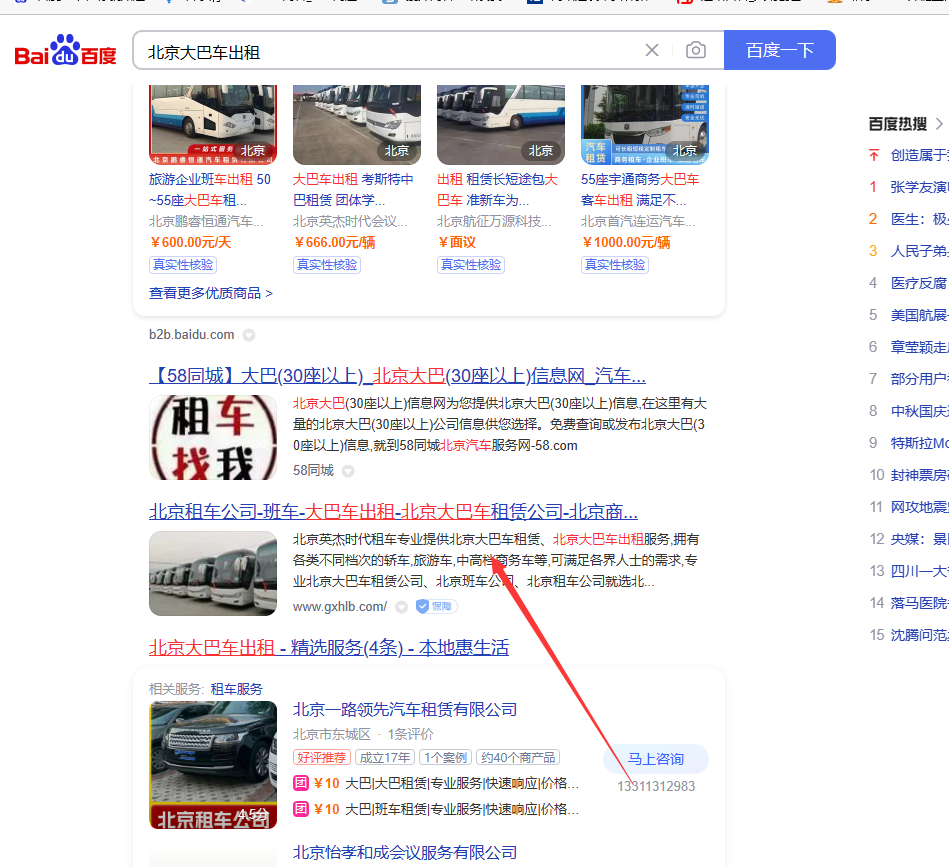Viewport: 949px width, 867px height.
Task: Open the 百度热搜 heading
Action: point(898,124)
